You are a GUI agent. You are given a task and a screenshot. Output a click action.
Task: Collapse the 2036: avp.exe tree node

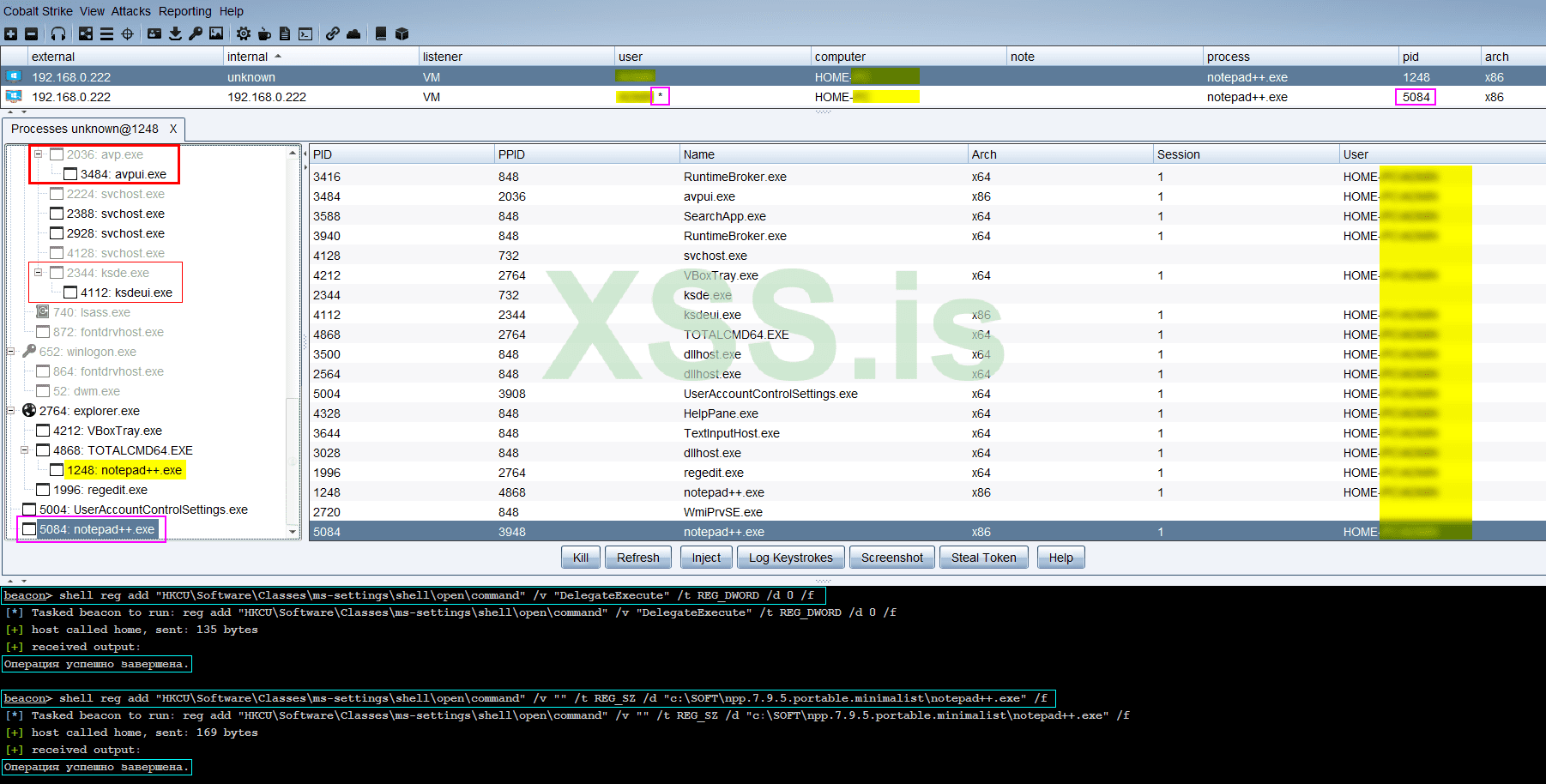coord(39,154)
